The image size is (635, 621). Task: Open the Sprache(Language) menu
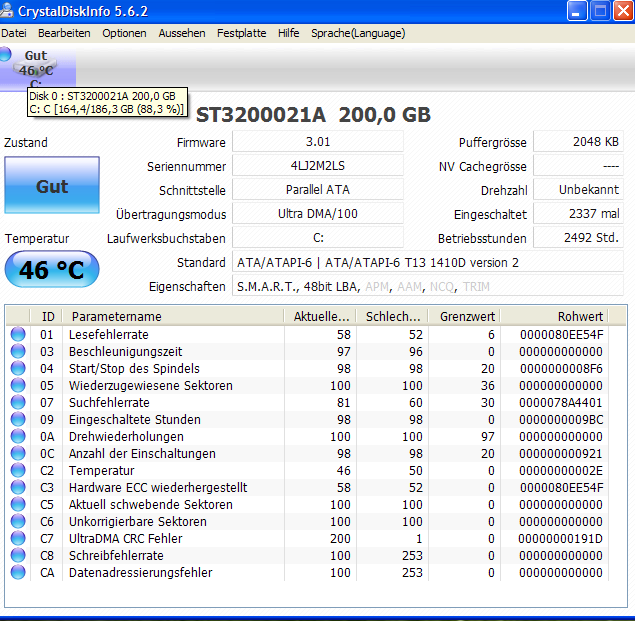pyautogui.click(x=358, y=33)
